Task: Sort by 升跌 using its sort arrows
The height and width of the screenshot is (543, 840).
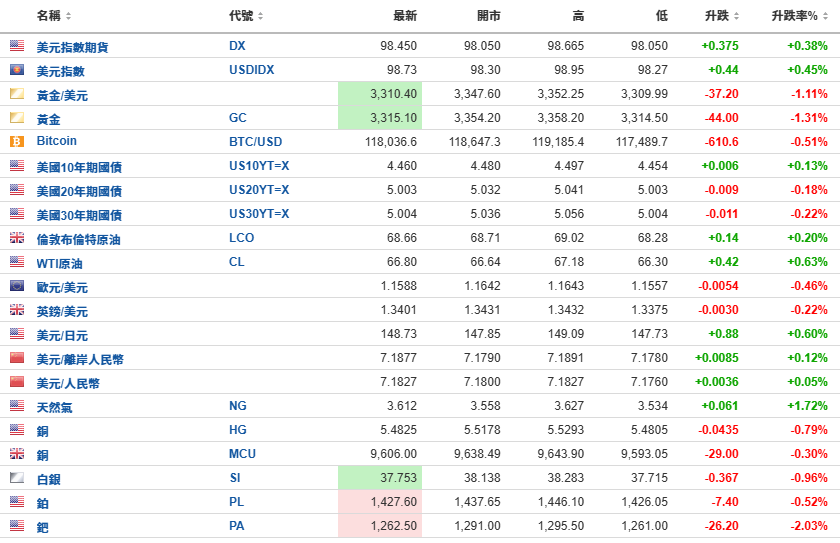Action: click(736, 16)
